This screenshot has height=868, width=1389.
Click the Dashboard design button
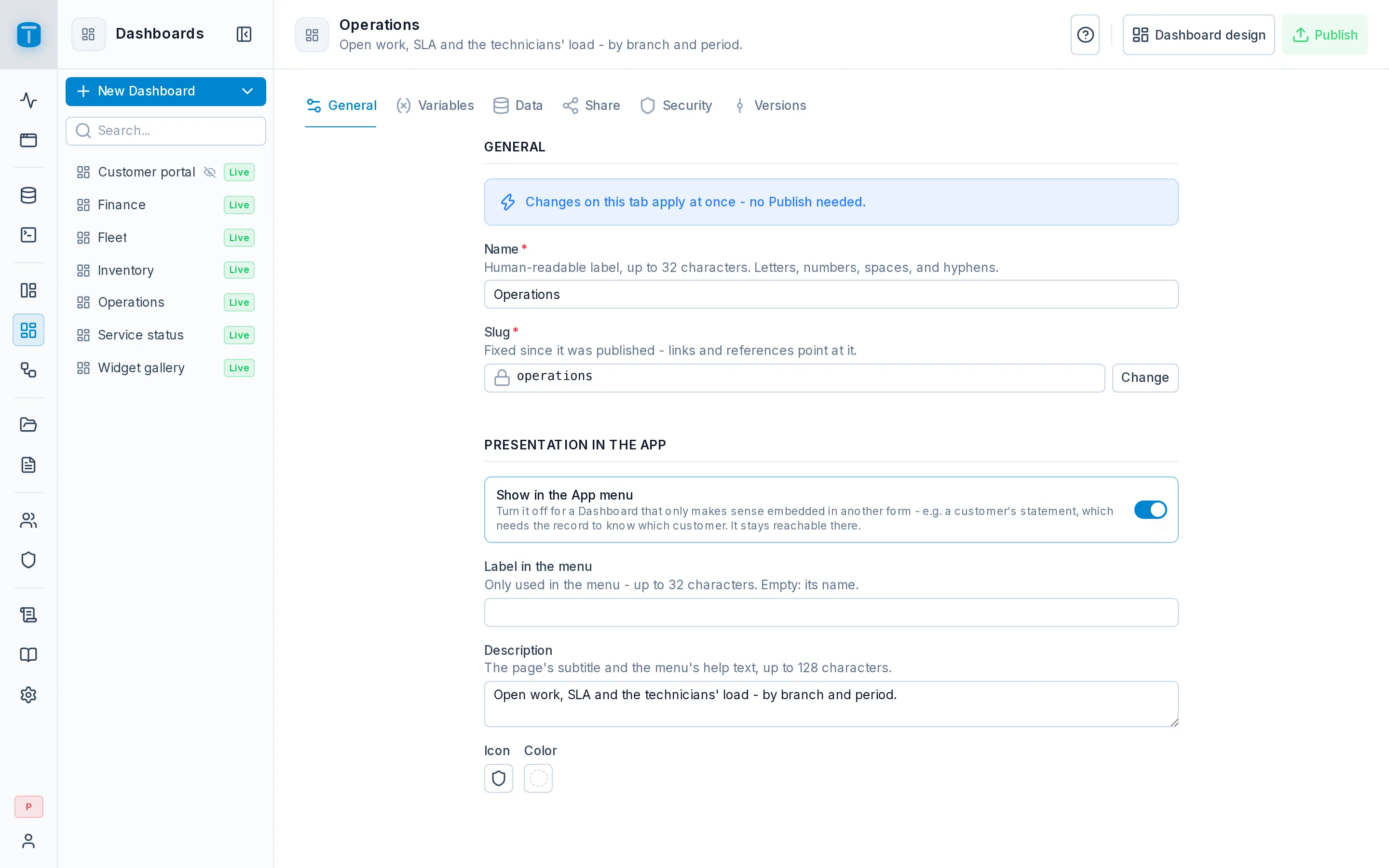coord(1198,35)
